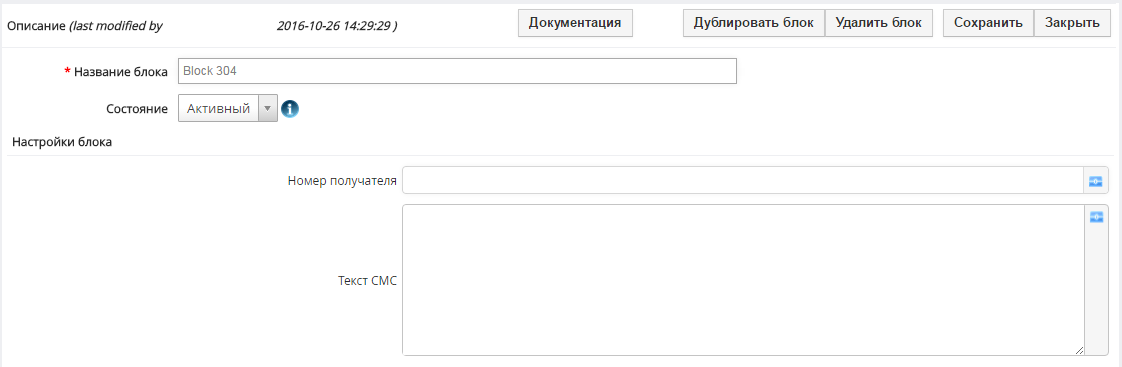1122x367 pixels.
Task: Click the Состояние label
Action: (x=137, y=109)
